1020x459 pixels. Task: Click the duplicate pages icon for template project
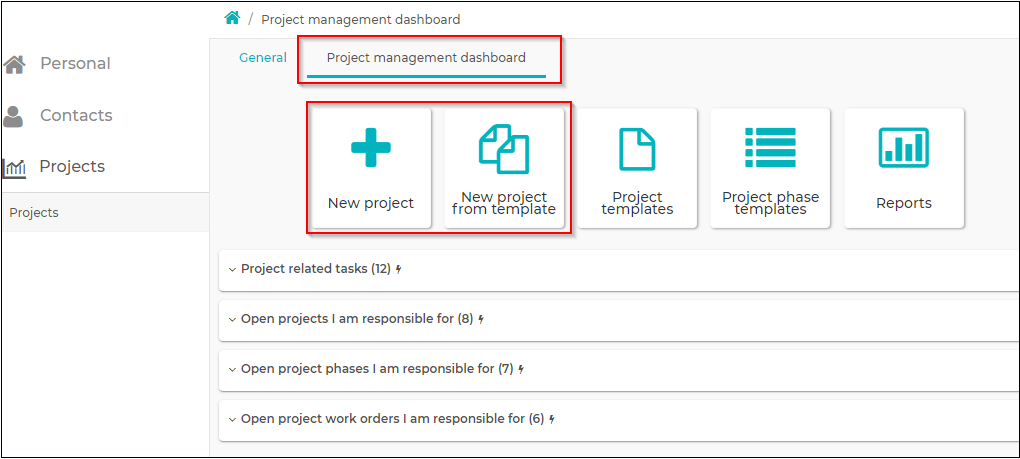pyautogui.click(x=504, y=148)
